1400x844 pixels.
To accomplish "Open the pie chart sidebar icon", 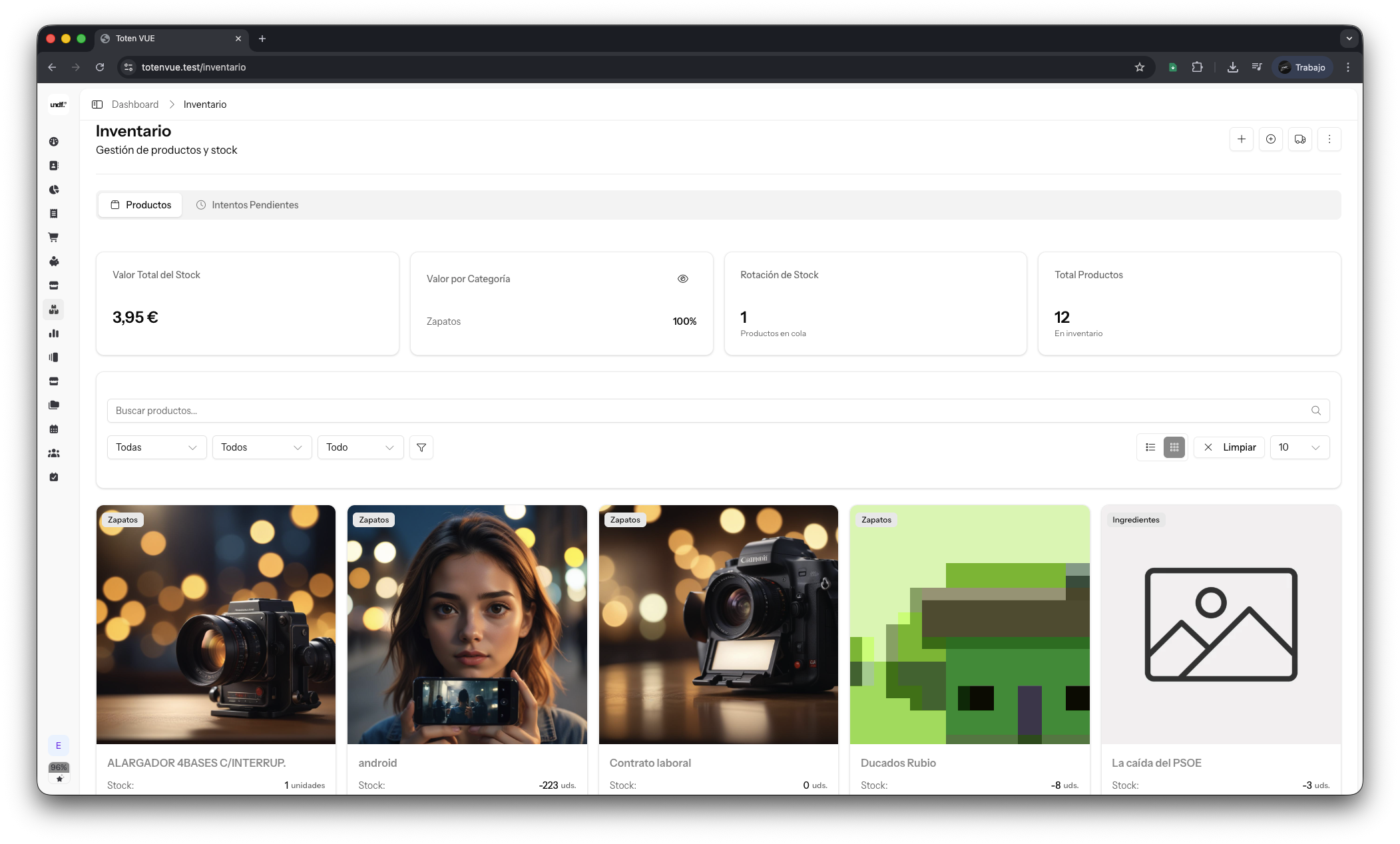I will point(54,190).
